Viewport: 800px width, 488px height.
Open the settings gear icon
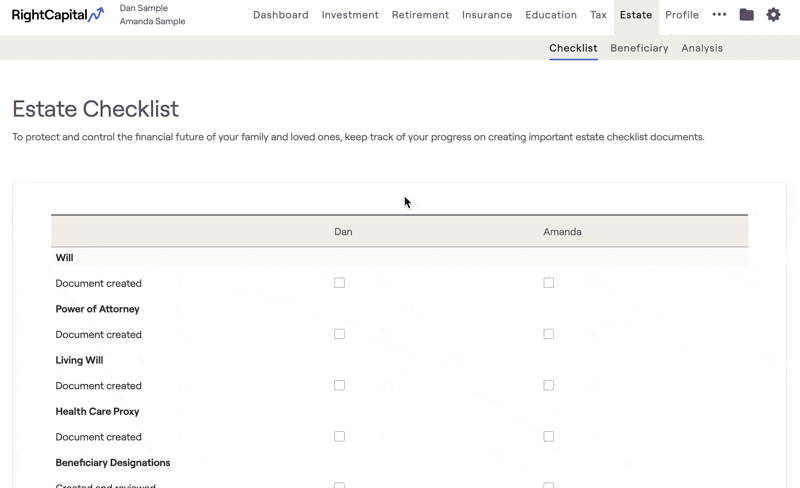[773, 15]
